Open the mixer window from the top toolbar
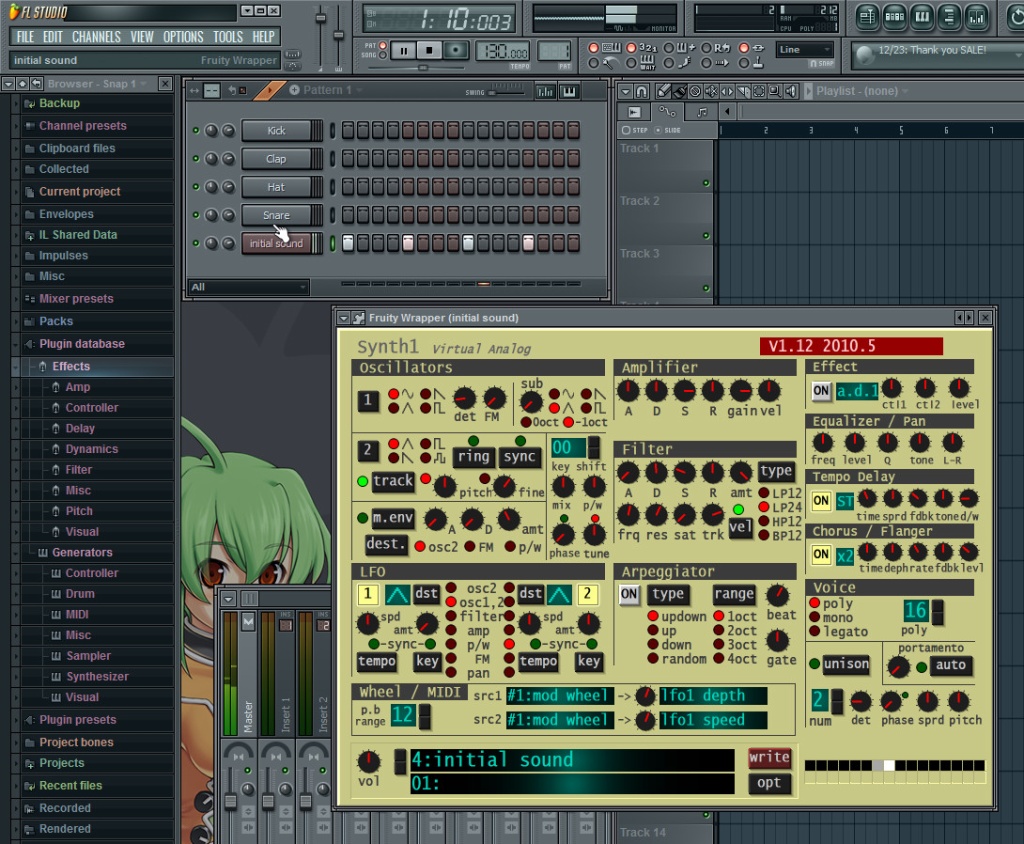The width and height of the screenshot is (1024, 844). pyautogui.click(x=976, y=17)
